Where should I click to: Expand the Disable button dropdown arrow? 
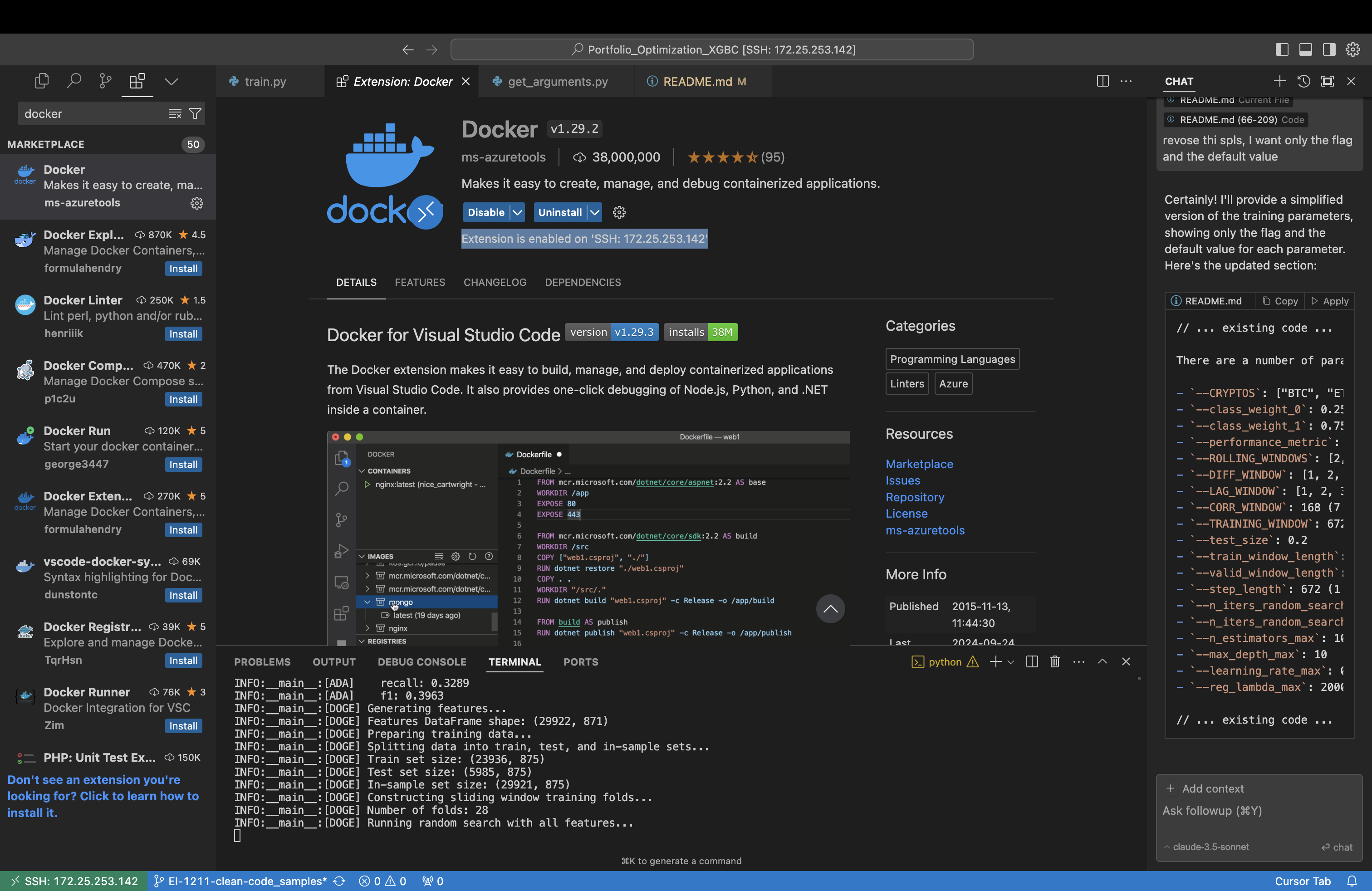pyautogui.click(x=517, y=212)
